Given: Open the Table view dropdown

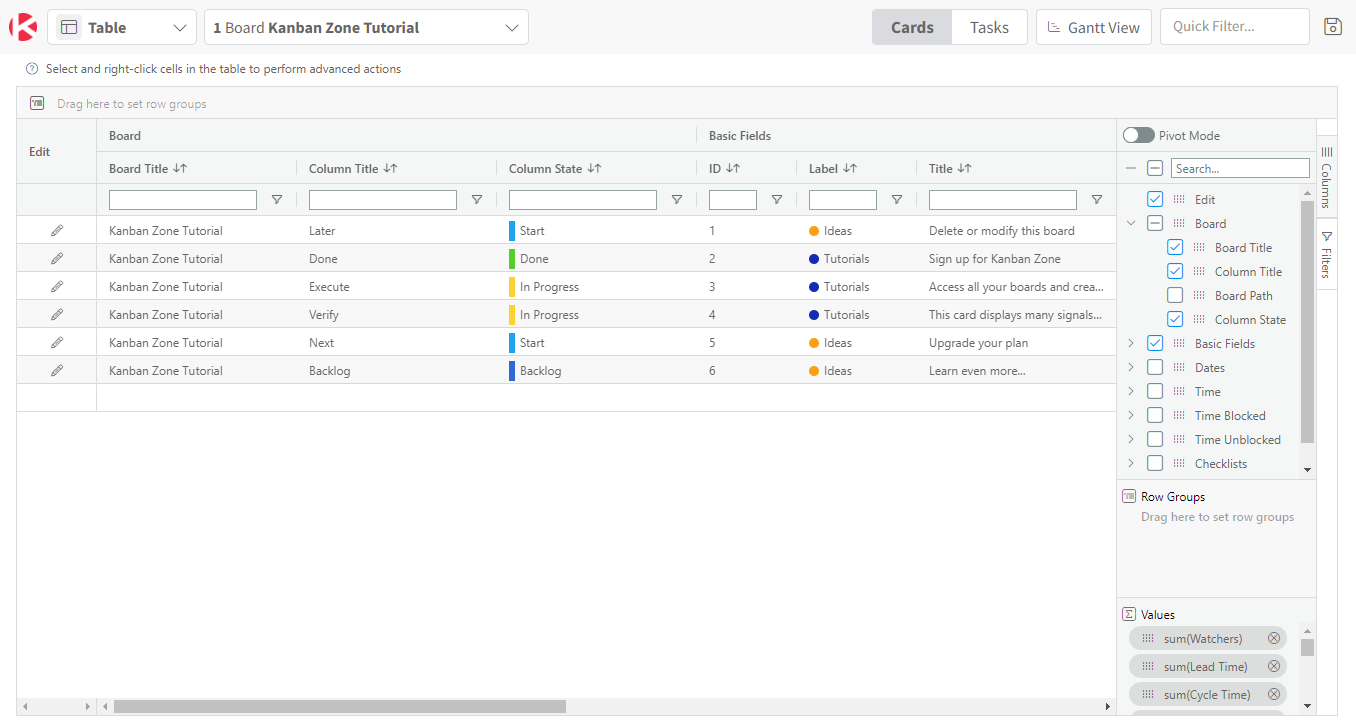Looking at the screenshot, I should point(122,27).
